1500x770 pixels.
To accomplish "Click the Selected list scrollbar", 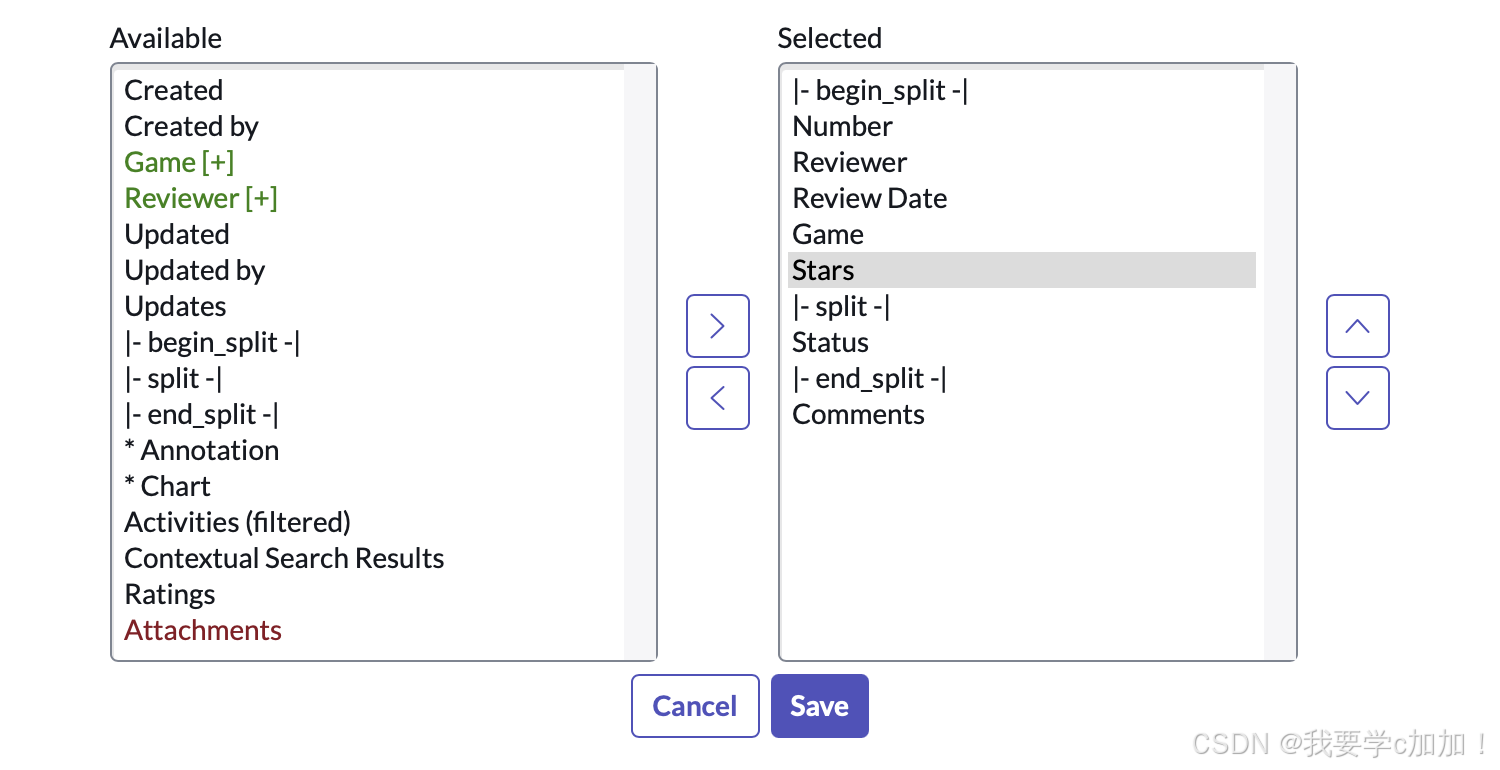I will [x=1279, y=362].
